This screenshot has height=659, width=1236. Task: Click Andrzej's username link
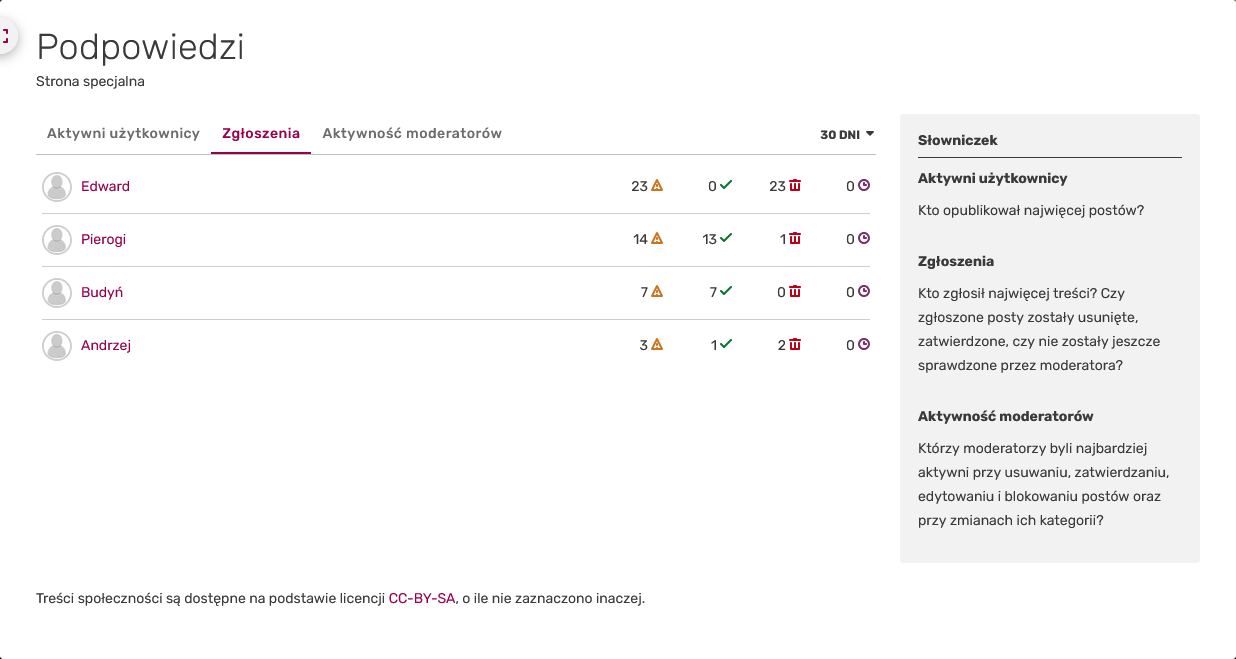106,345
